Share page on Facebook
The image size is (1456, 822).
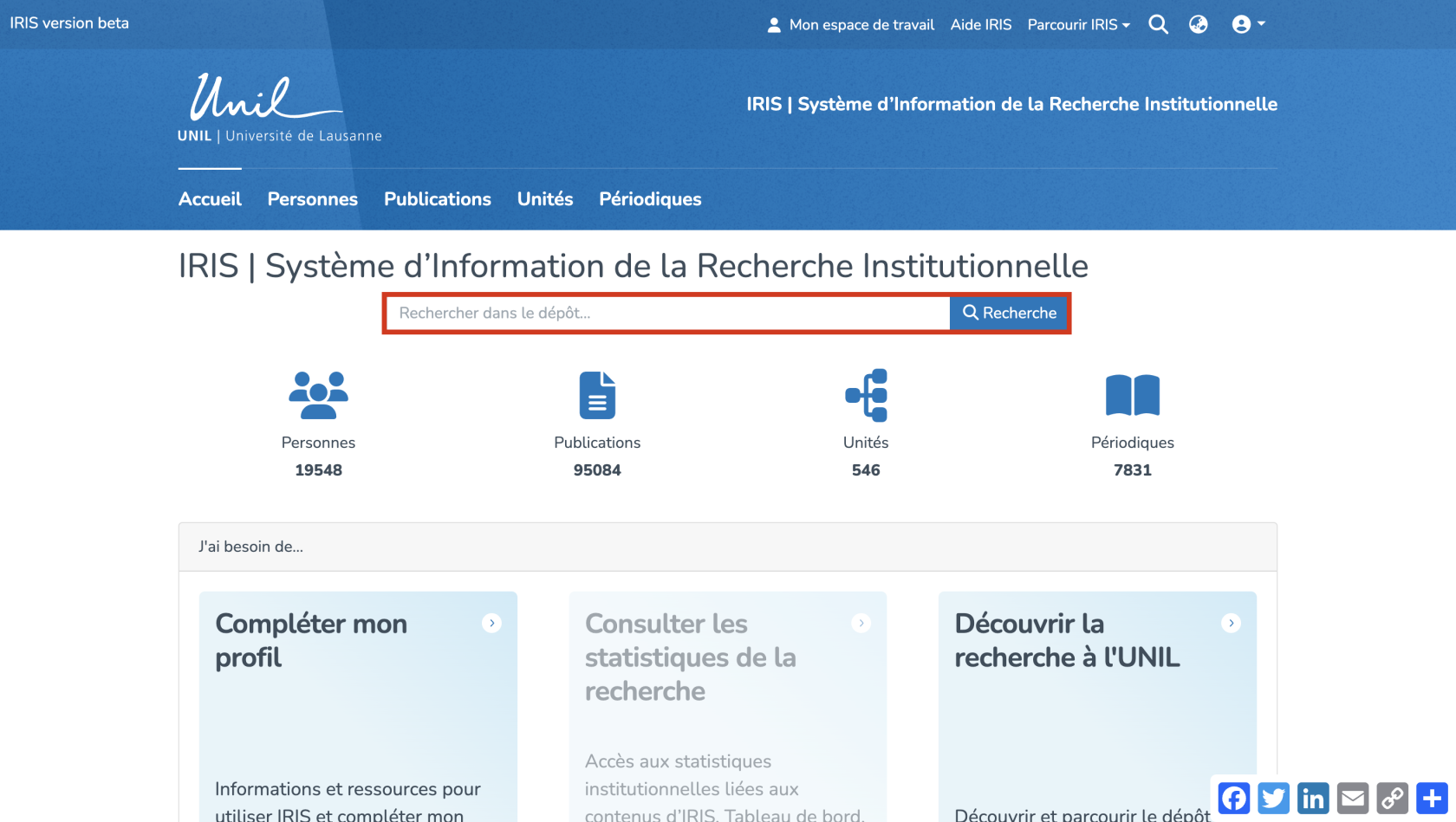click(1233, 798)
